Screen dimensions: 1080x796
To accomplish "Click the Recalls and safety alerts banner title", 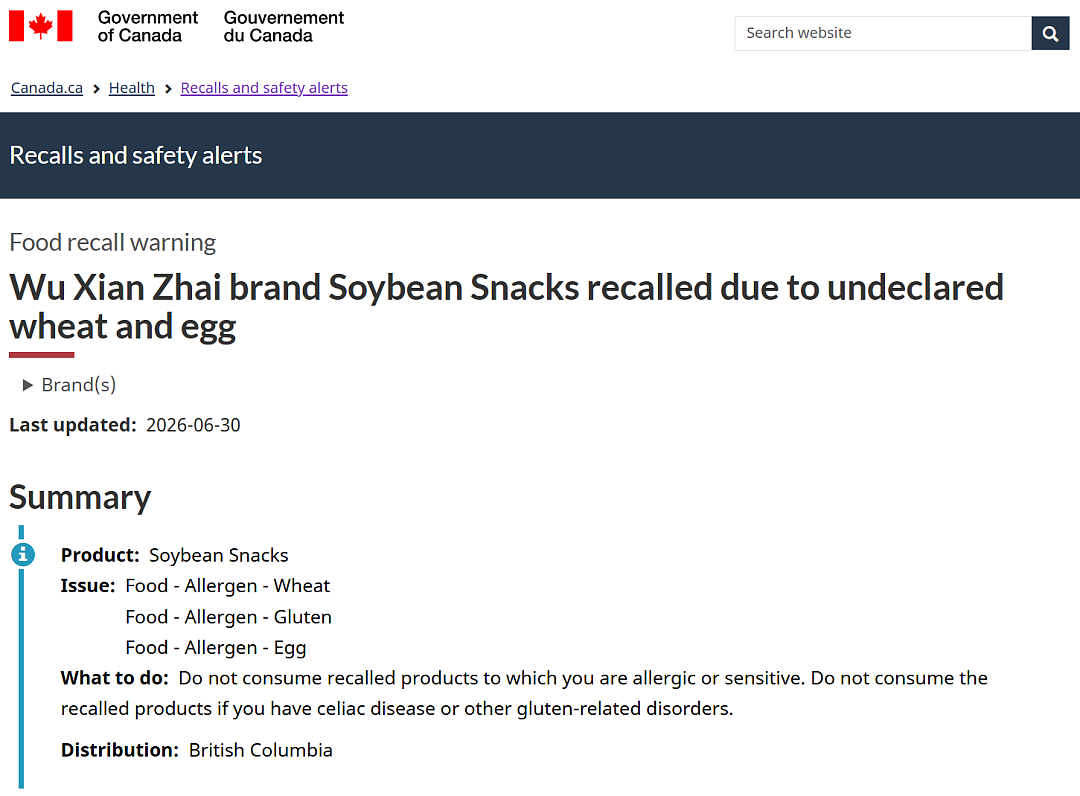I will pyautogui.click(x=136, y=156).
